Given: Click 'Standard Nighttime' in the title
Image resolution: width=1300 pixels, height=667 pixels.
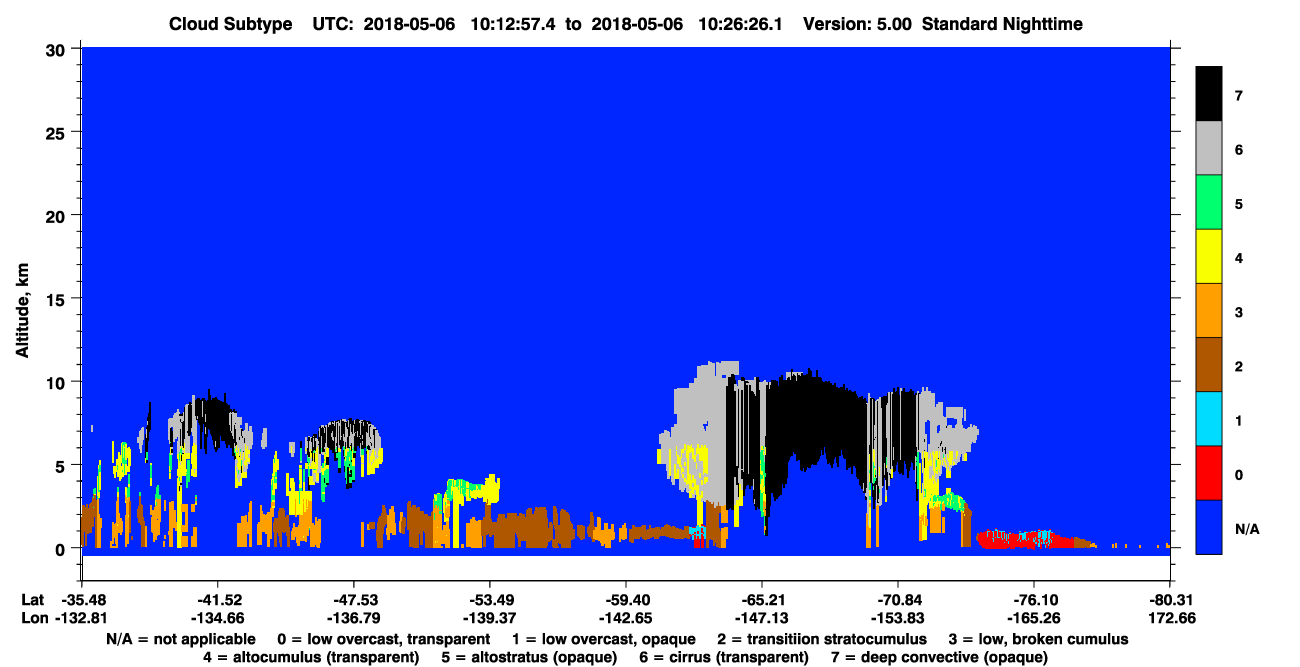Looking at the screenshot, I should (x=1003, y=23).
